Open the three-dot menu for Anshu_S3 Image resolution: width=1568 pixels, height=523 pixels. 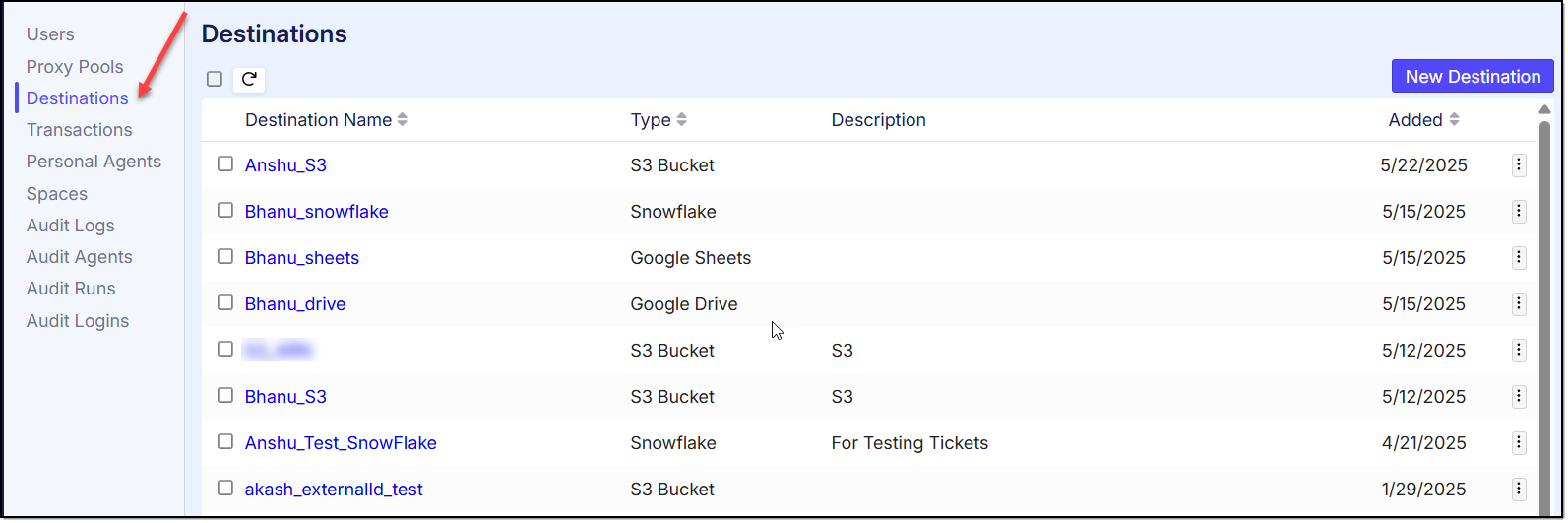[x=1518, y=165]
